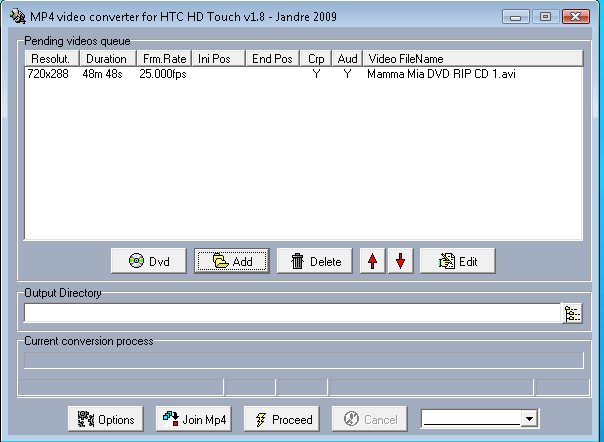
Task: Move queued video down with red arrow
Action: click(401, 262)
